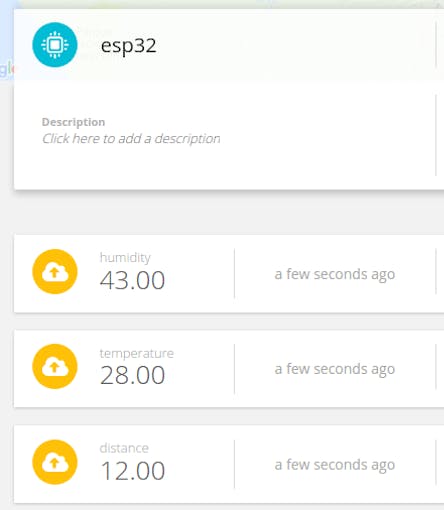Open the distance variable label

124,448
